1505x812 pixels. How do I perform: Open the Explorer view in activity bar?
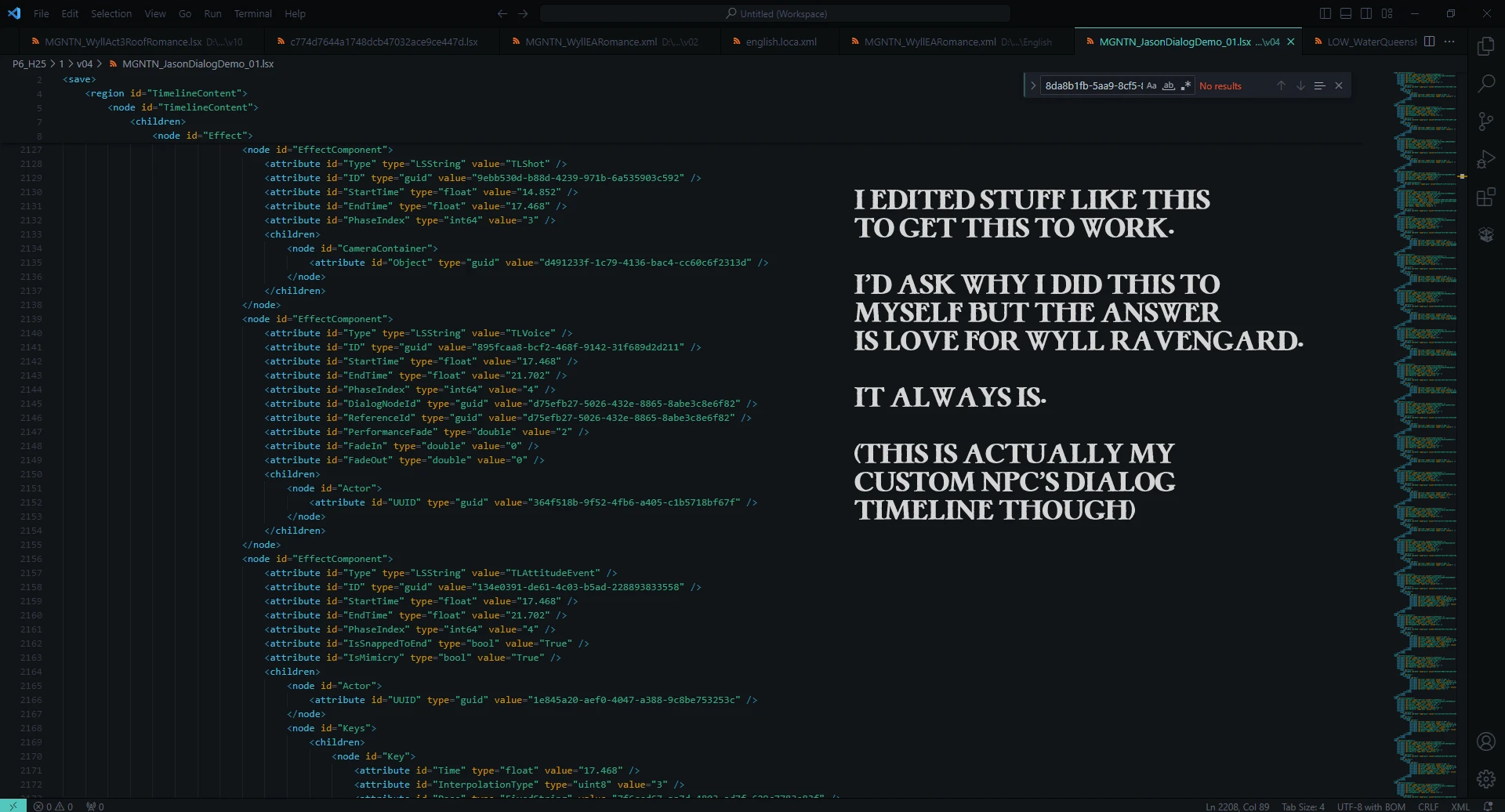[x=1485, y=46]
